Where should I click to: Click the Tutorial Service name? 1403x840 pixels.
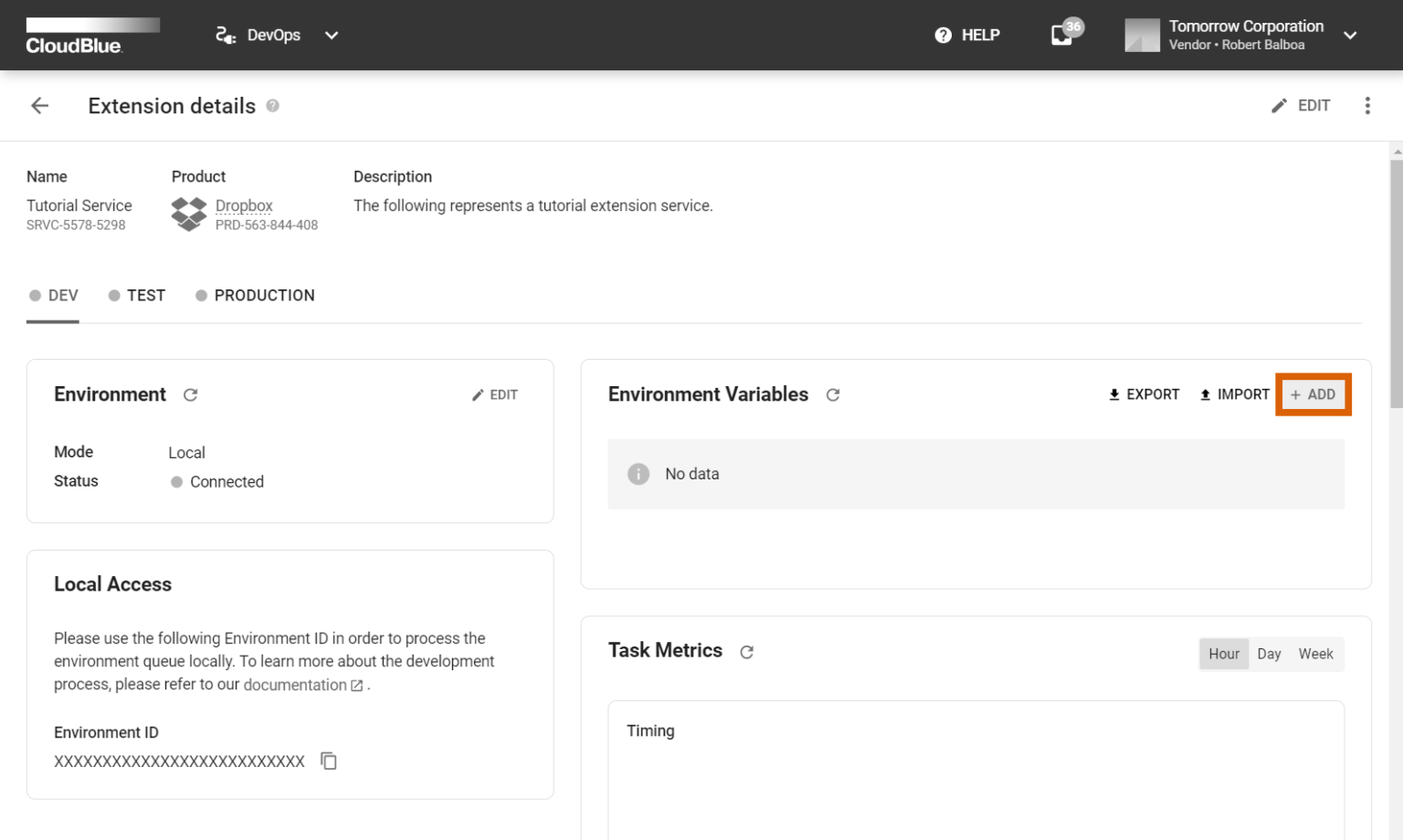(79, 205)
